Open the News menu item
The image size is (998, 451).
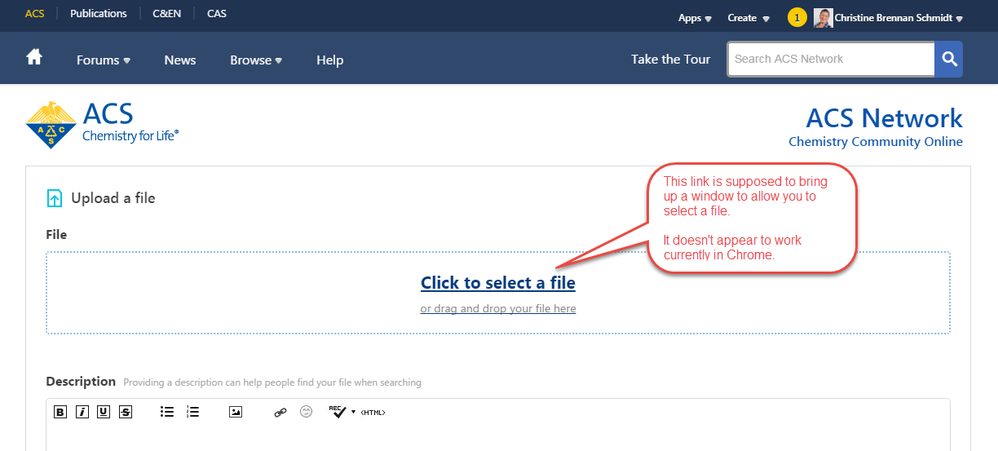click(180, 60)
